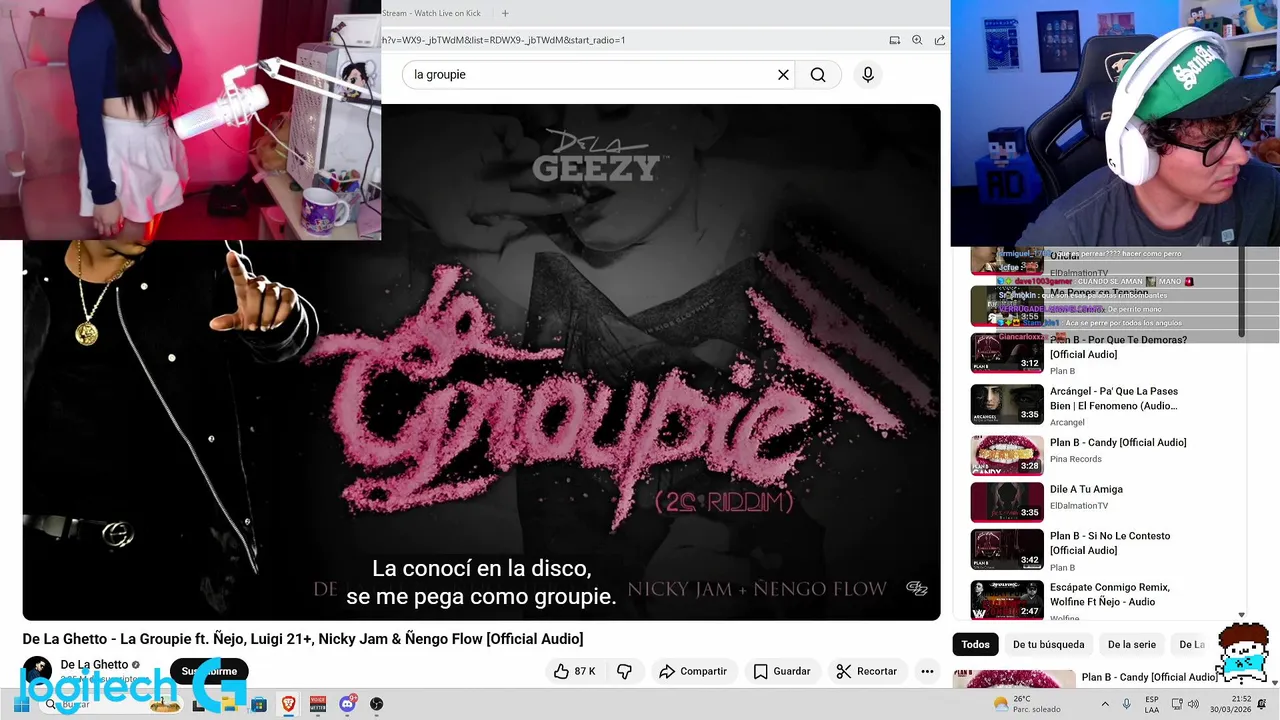This screenshot has height=720, width=1280.
Task: Click the page scrollbar down arrow
Action: pos(1274,682)
